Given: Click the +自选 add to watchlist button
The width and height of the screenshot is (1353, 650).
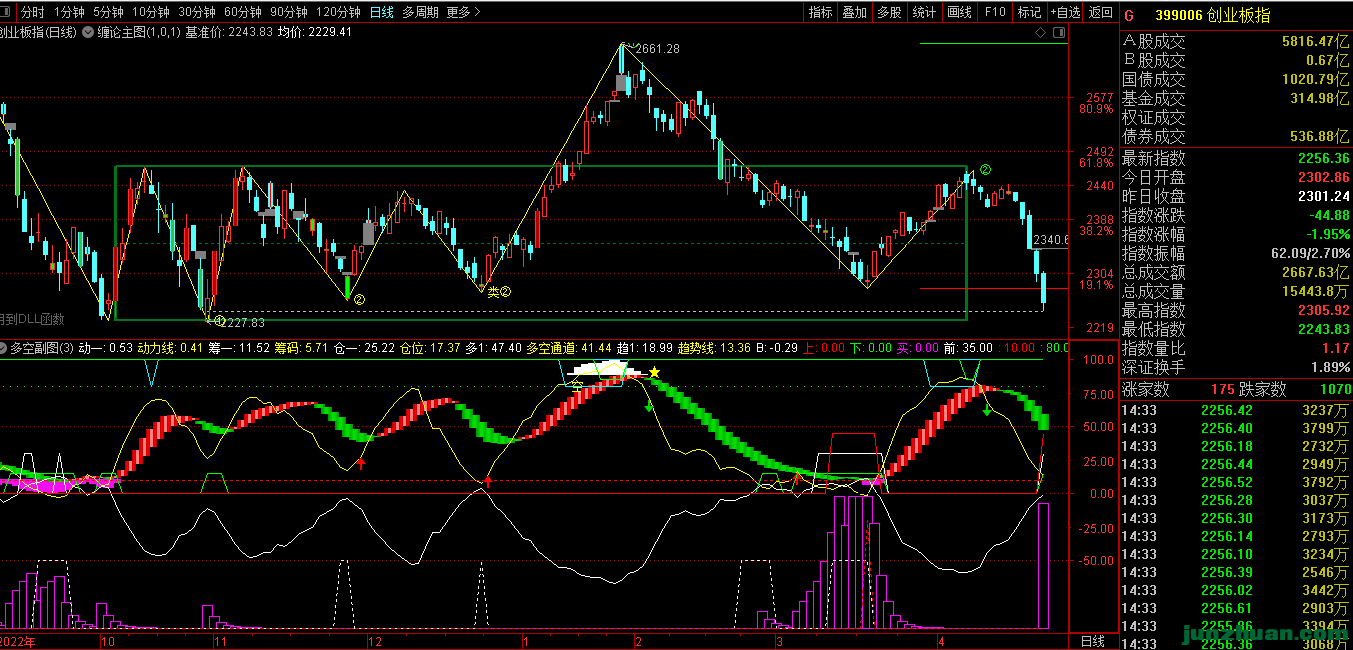Looking at the screenshot, I should tap(1065, 12).
